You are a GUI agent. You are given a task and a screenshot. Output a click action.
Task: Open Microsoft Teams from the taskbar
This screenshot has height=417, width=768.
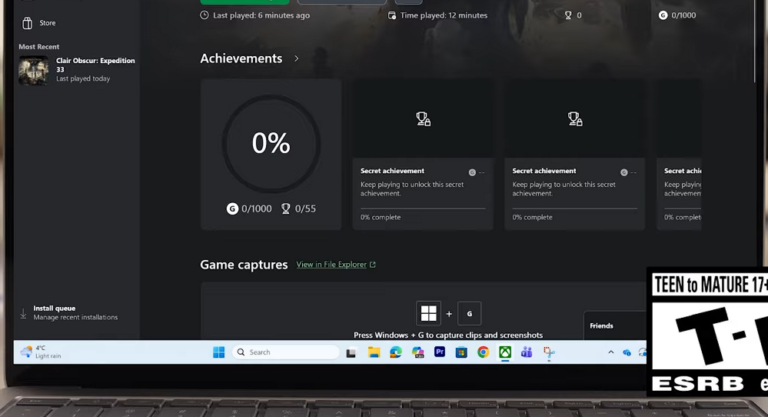point(526,352)
